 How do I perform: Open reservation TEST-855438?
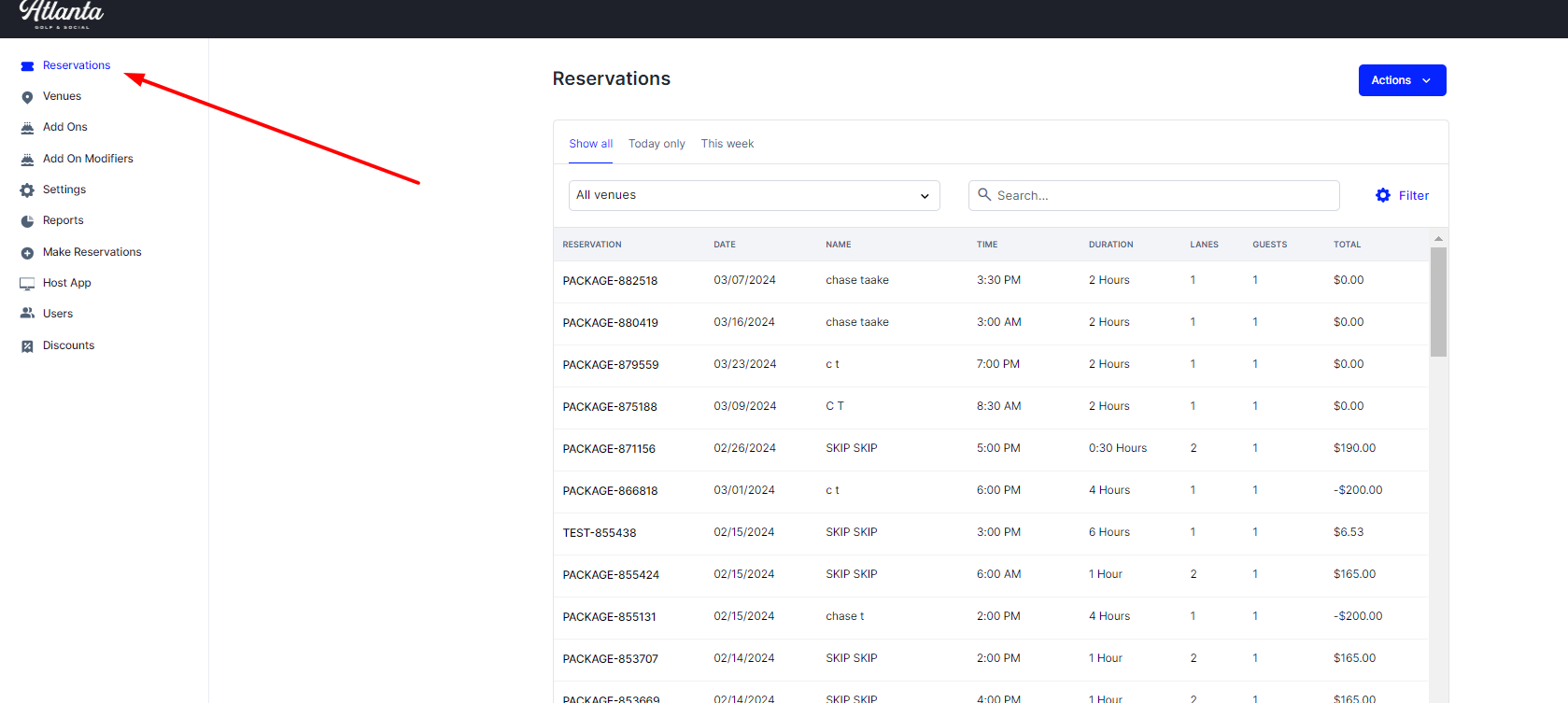[600, 533]
